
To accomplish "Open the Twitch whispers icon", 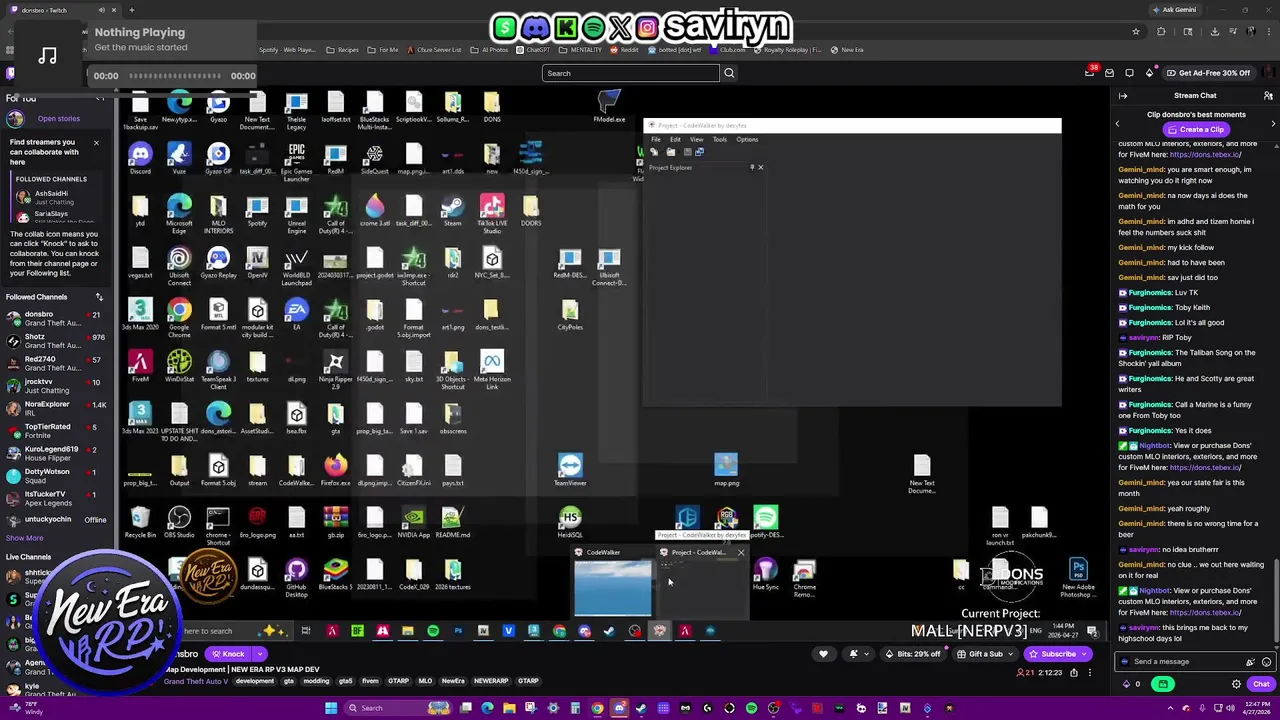I will click(x=1129, y=73).
